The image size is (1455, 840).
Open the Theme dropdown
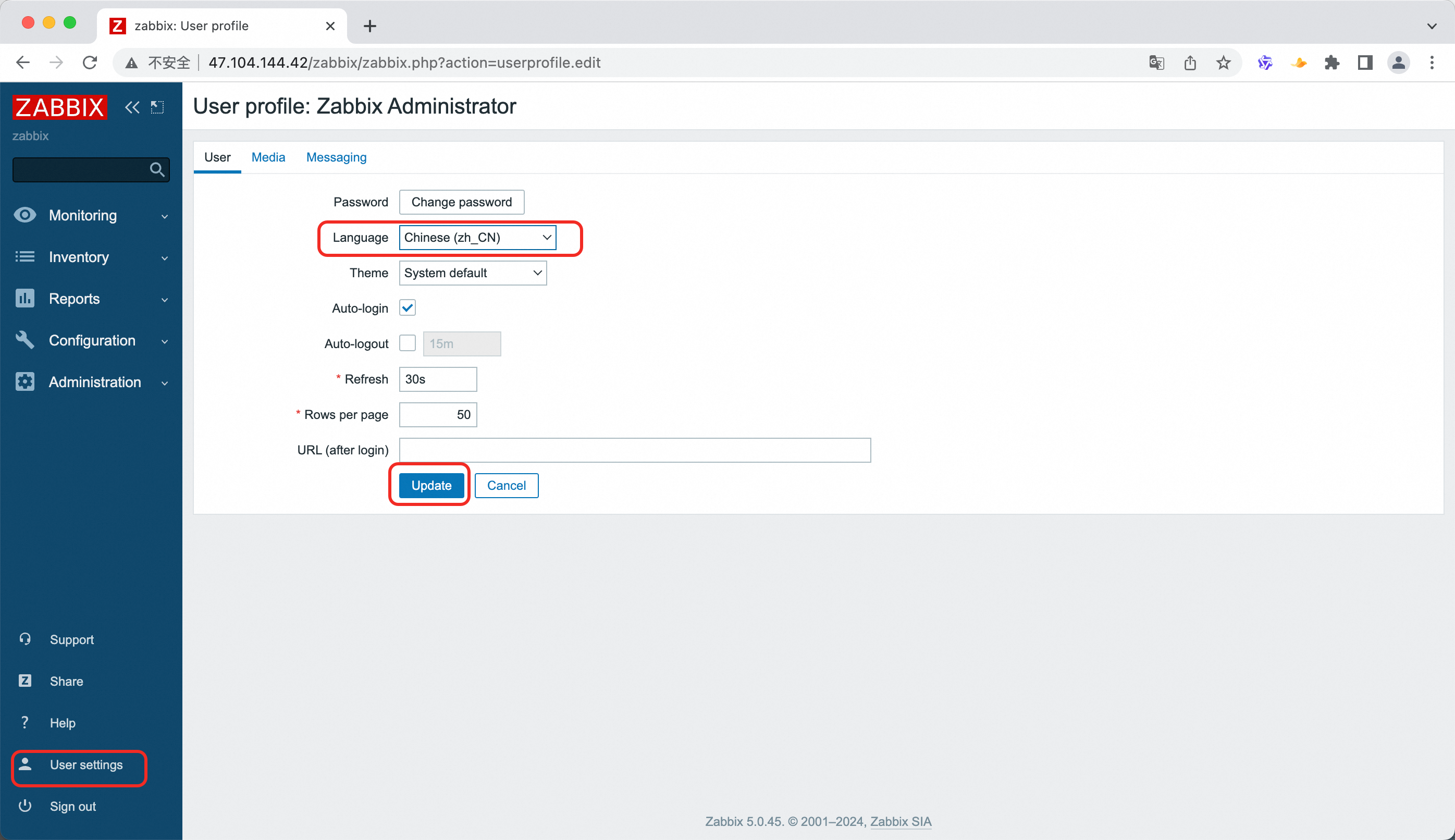[473, 273]
